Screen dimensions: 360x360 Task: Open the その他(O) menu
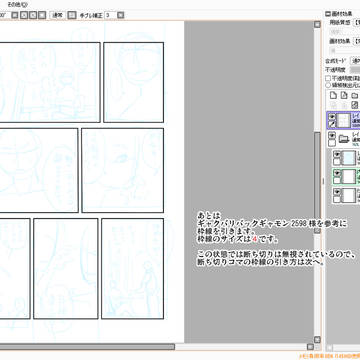pos(17,4)
